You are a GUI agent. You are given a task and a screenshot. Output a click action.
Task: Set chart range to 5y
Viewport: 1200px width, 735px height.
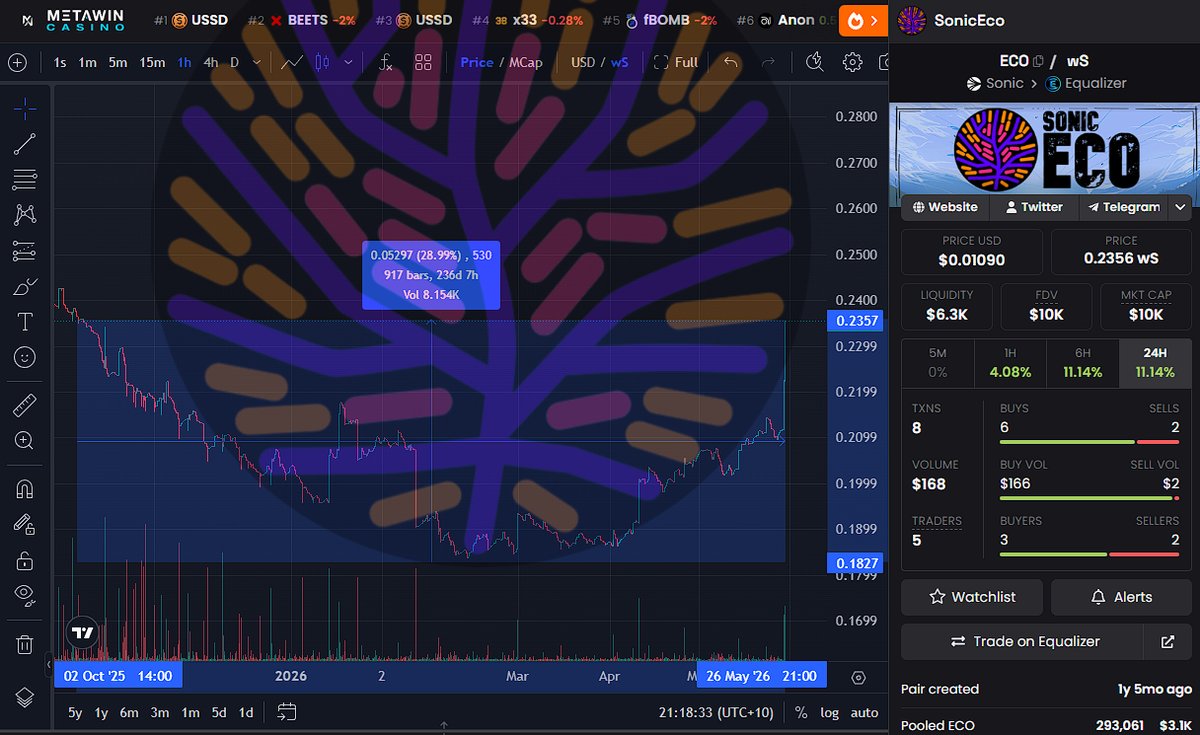pyautogui.click(x=75, y=713)
